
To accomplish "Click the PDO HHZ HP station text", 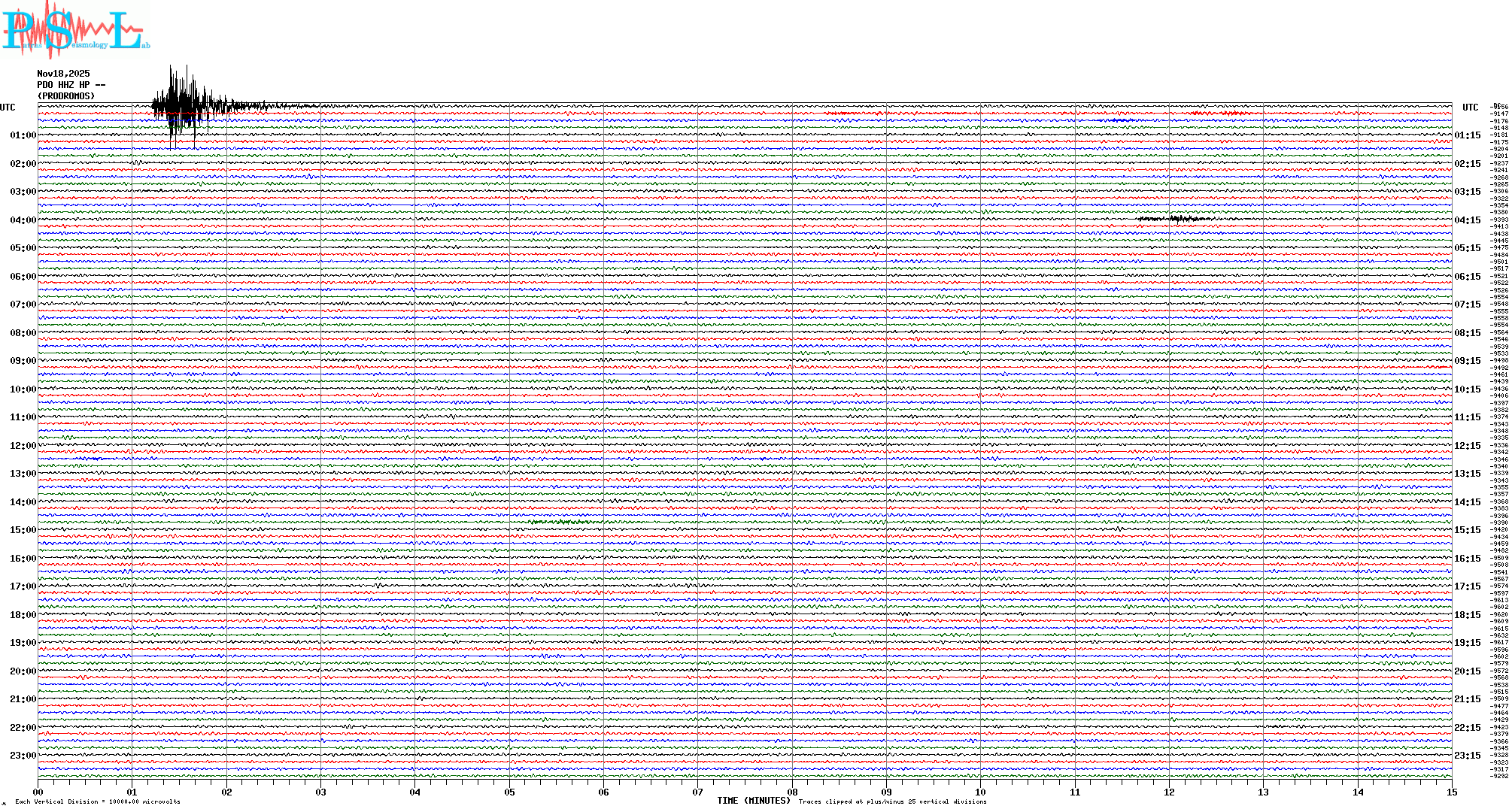I will [71, 85].
